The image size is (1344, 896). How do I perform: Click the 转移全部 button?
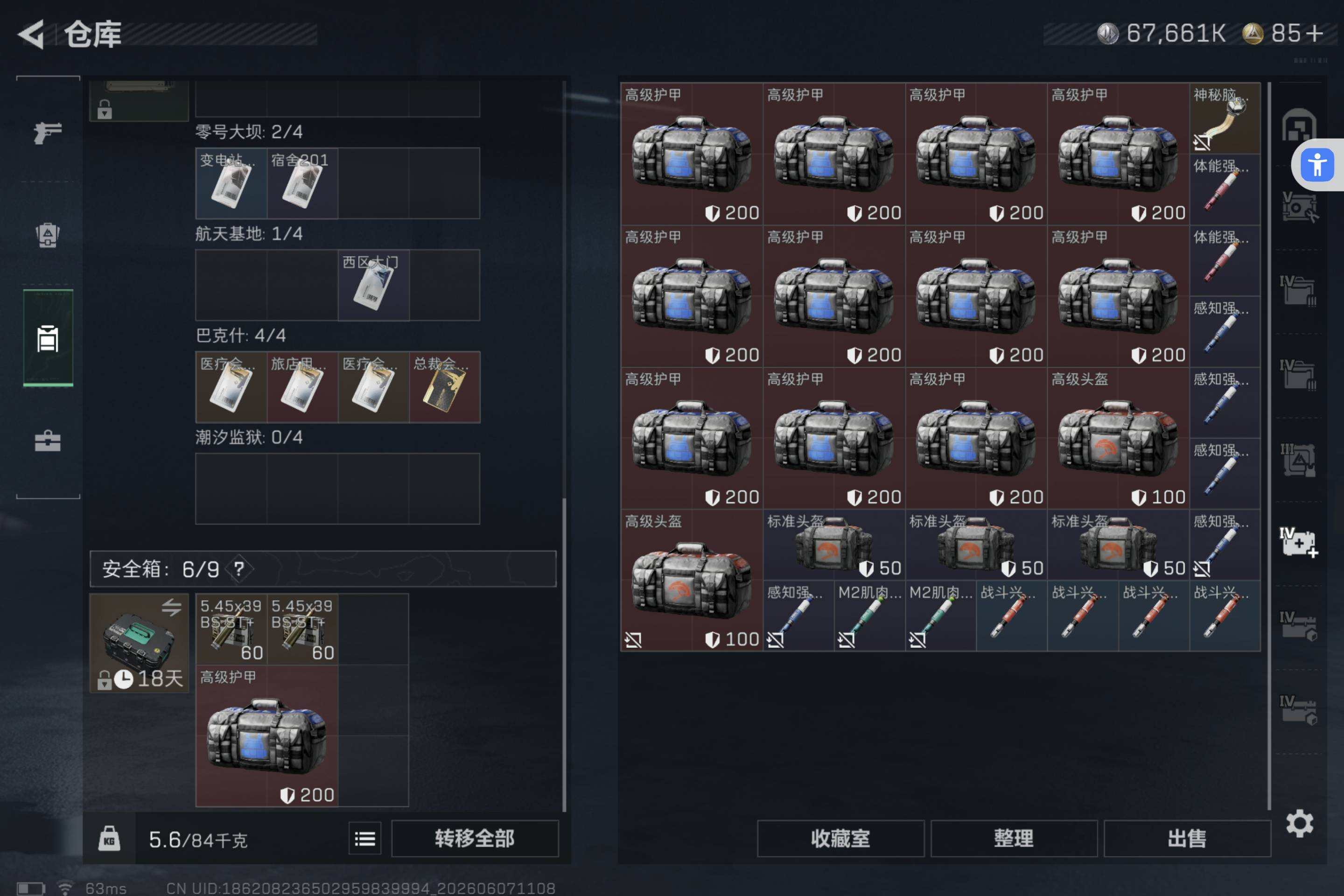[474, 839]
